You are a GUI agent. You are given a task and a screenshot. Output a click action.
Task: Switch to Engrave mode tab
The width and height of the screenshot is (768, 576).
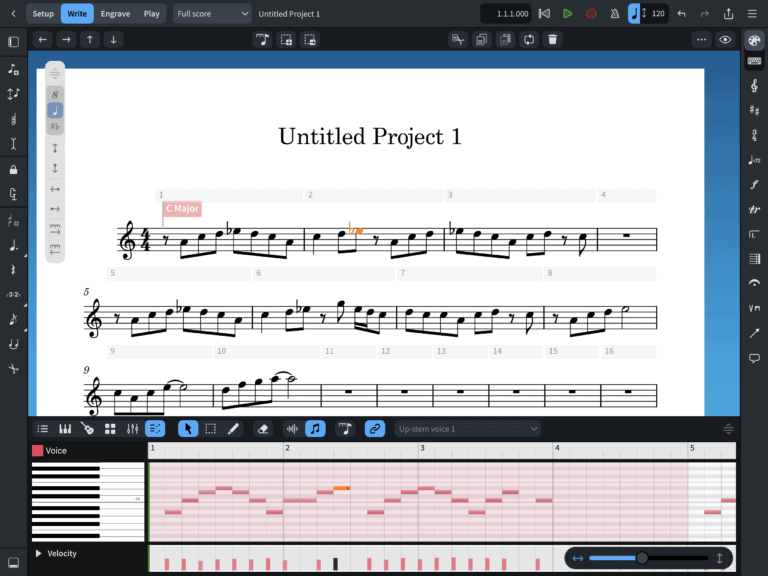click(x=115, y=14)
